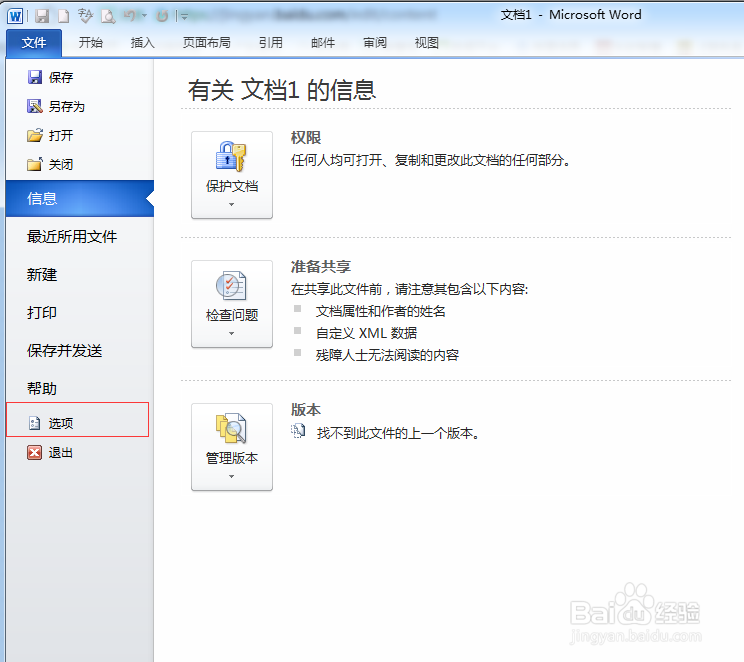Expand the 保护文档 (Protect Document) button
Viewport: 744px width, 662px height.
232,175
